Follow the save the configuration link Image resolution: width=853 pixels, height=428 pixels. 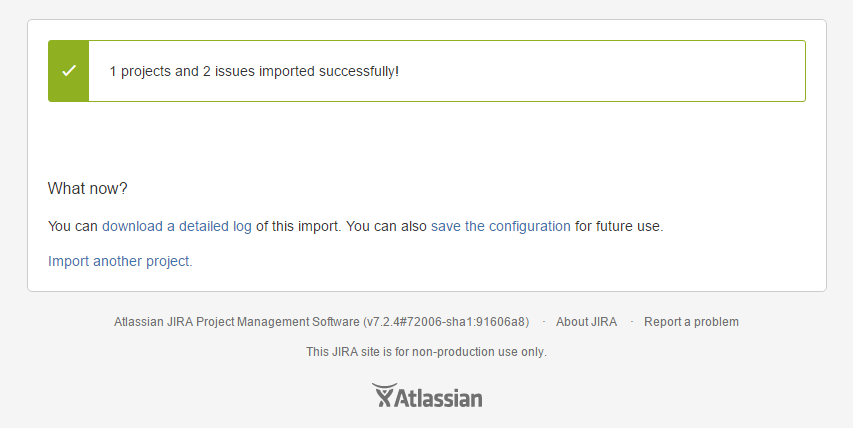(500, 226)
